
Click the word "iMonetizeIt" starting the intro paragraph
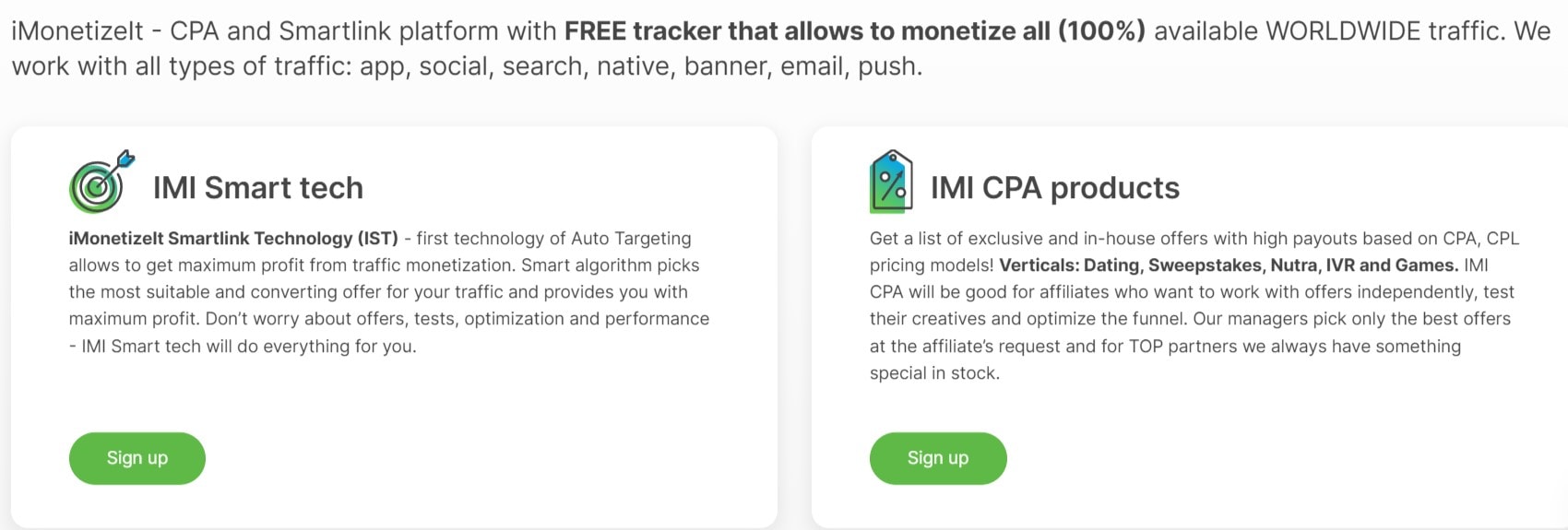click(77, 31)
